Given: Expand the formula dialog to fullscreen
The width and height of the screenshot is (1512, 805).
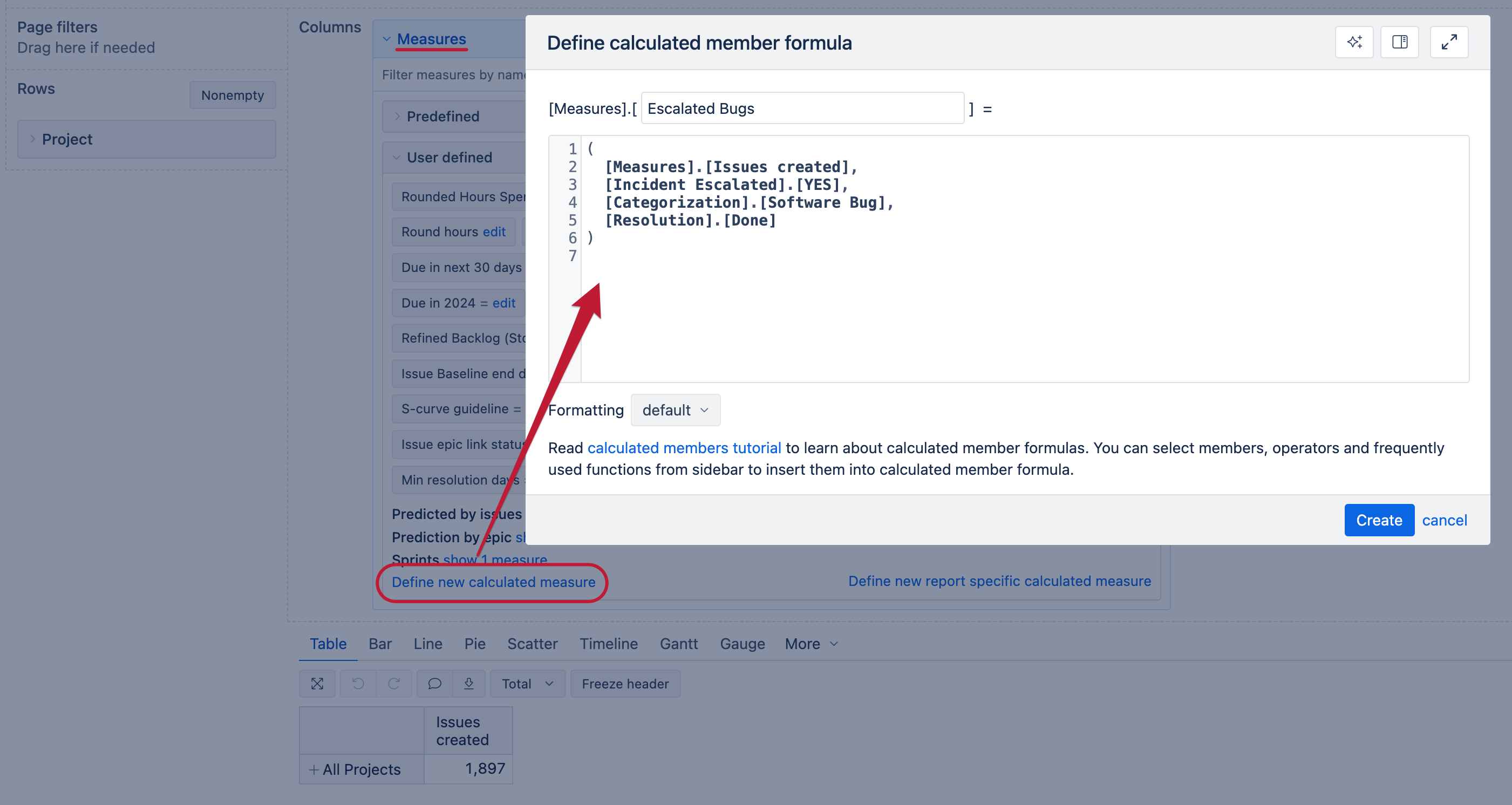Looking at the screenshot, I should pos(1449,42).
